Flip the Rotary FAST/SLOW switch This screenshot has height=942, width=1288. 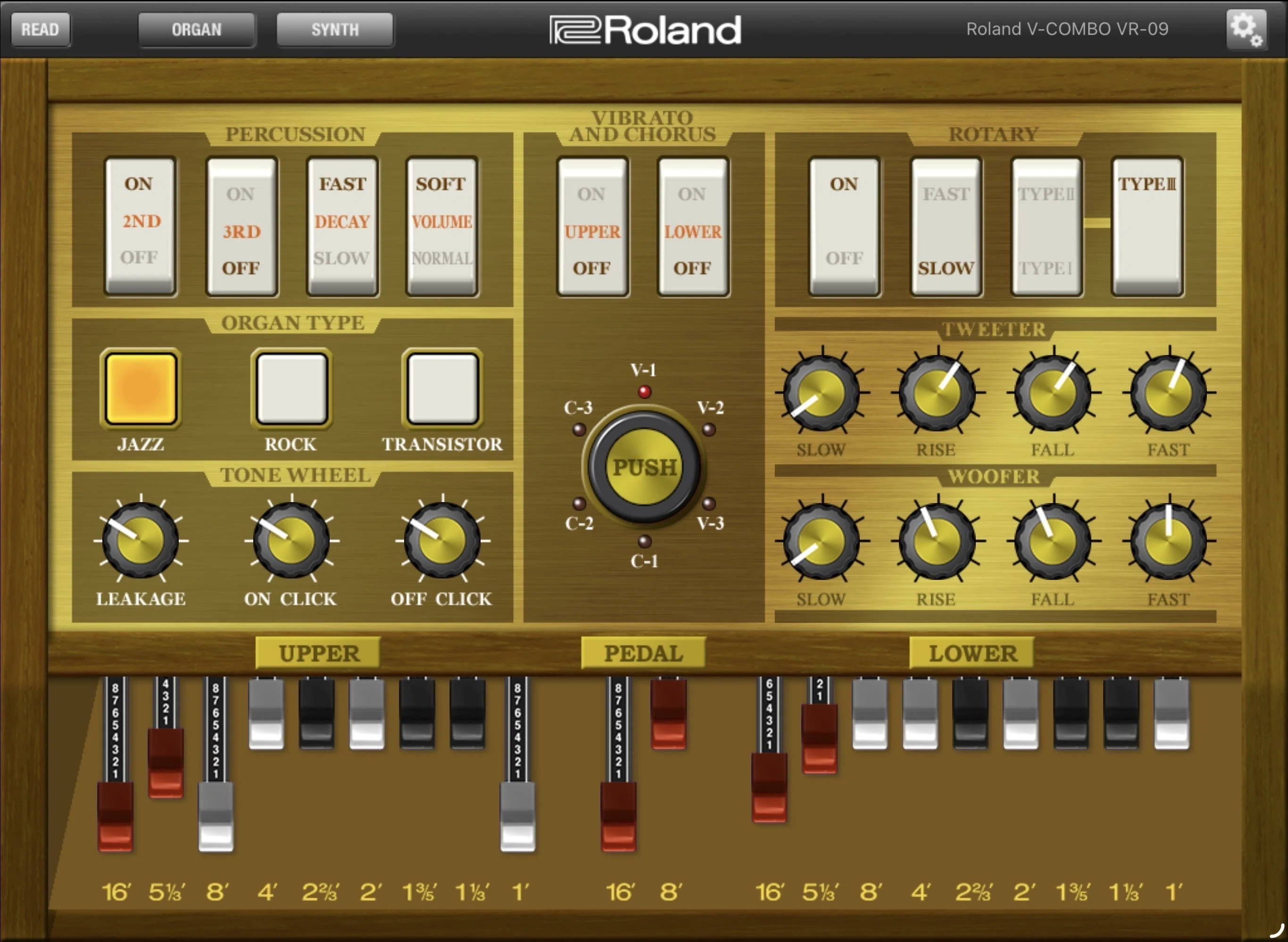[x=946, y=226]
